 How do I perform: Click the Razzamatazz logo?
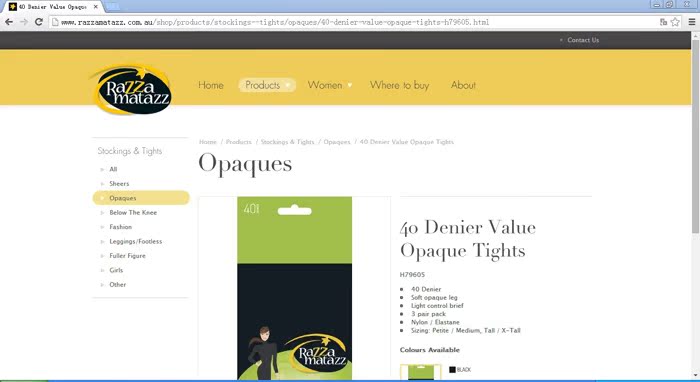pos(131,90)
